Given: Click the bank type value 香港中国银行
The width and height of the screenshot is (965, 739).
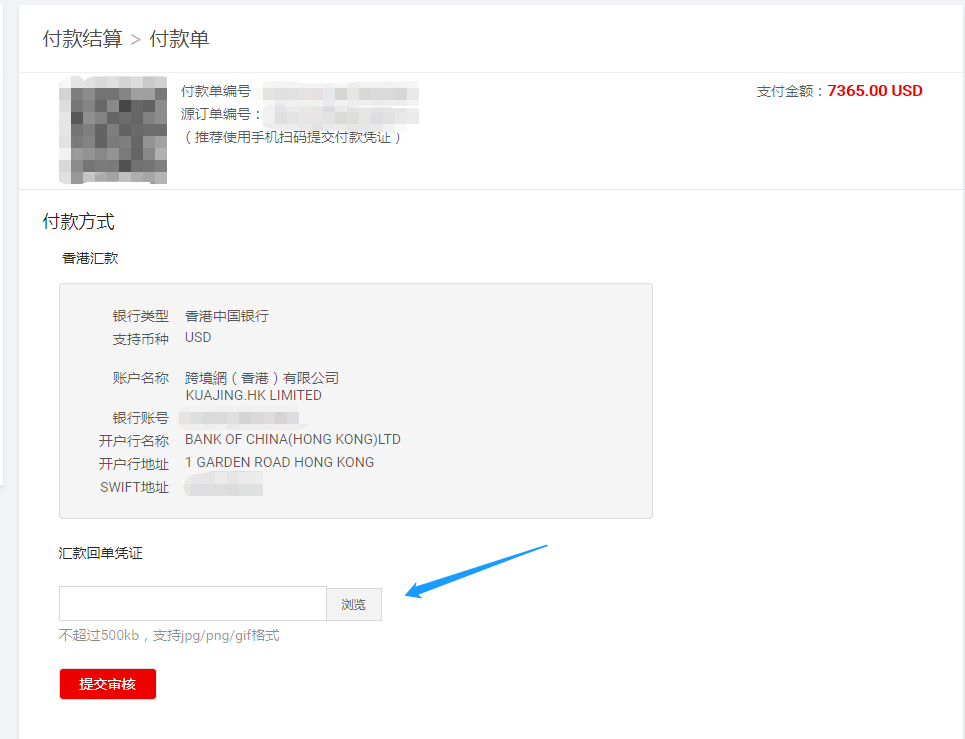Looking at the screenshot, I should point(227,316).
